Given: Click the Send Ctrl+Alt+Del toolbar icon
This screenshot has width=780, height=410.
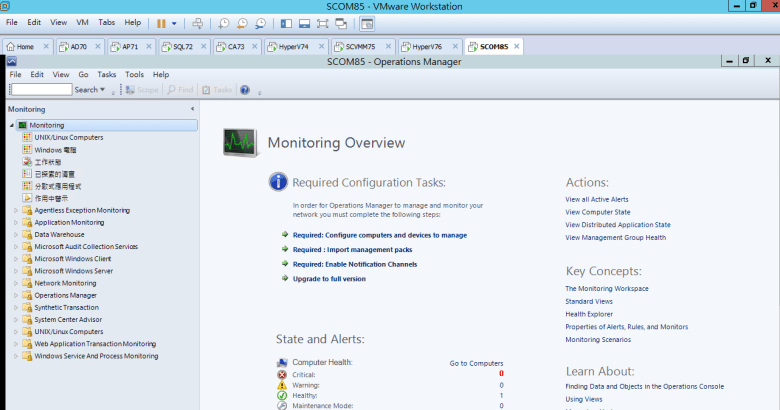Looking at the screenshot, I should [198, 22].
